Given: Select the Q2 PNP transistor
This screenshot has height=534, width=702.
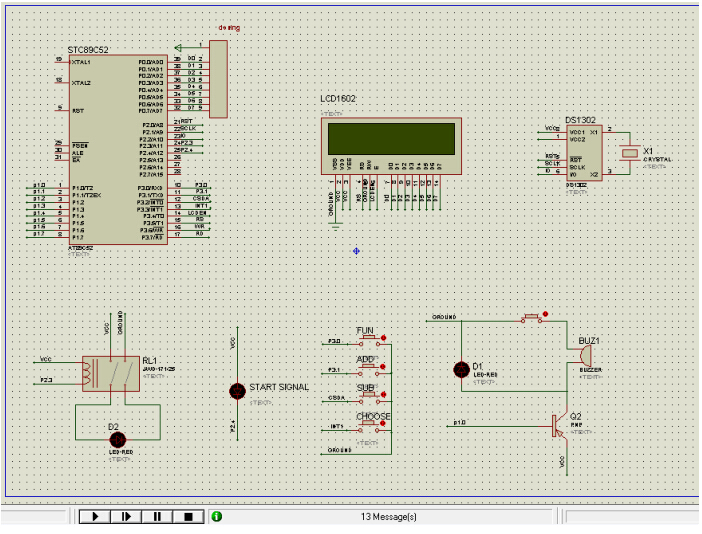Looking at the screenshot, I should 554,425.
